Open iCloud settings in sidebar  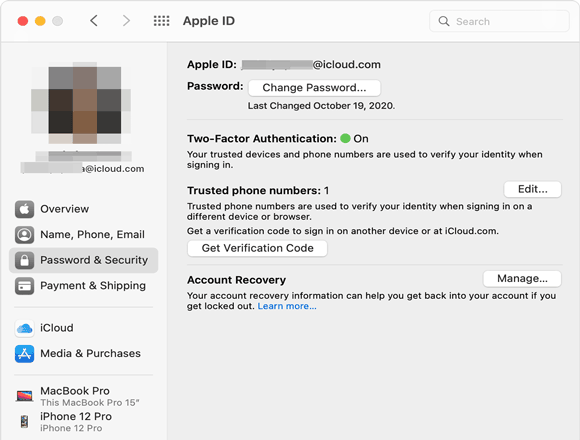coord(83,328)
